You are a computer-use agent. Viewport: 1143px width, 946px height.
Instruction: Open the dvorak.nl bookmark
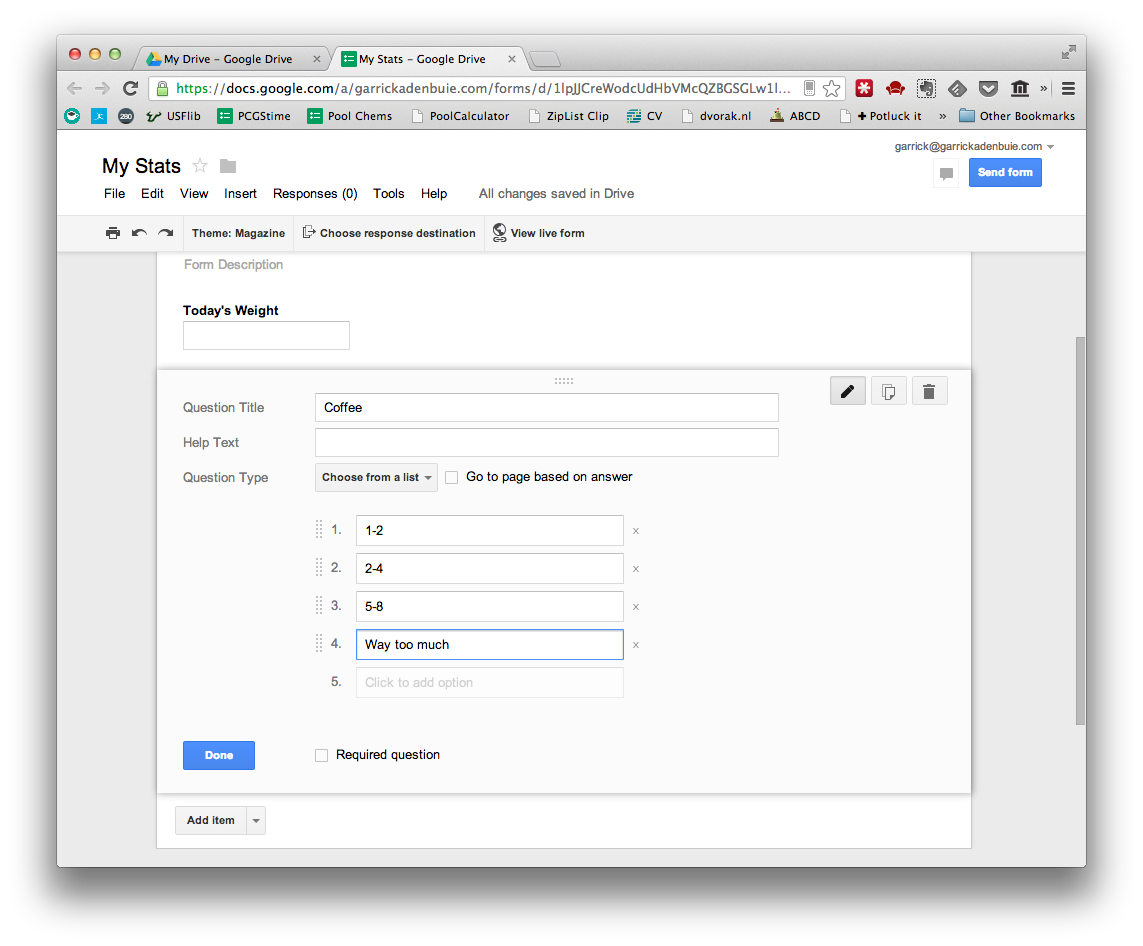(x=717, y=116)
